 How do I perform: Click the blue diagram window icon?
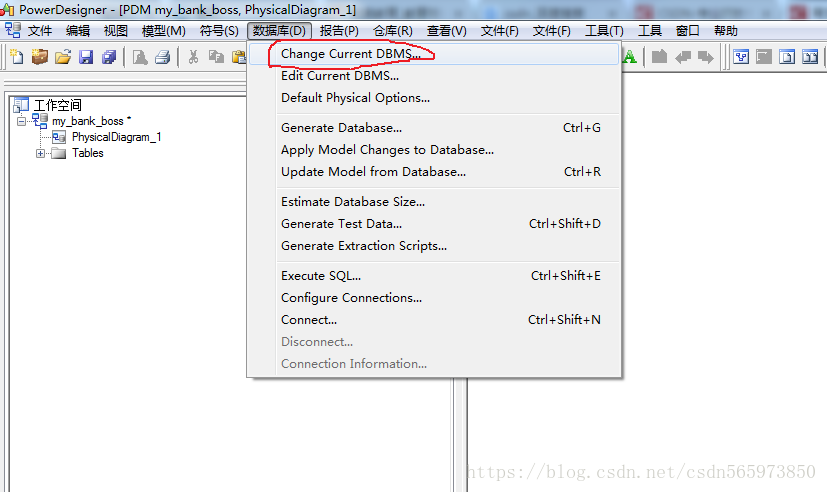tap(741, 56)
